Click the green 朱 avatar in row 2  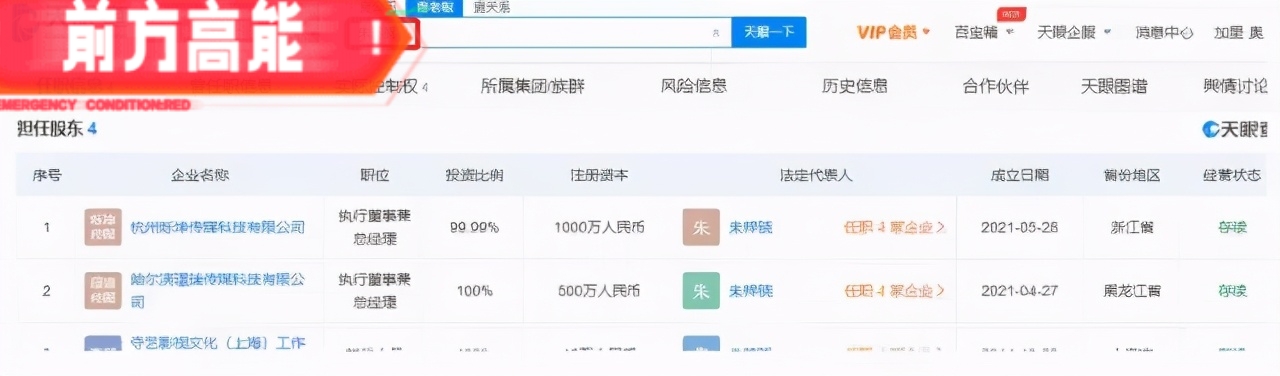[x=701, y=291]
